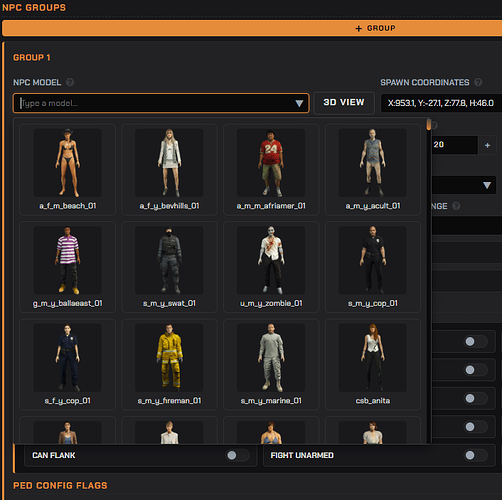Collapse the NPC model dropdown arrow
Screen dimensions: 502x500
click(x=299, y=104)
